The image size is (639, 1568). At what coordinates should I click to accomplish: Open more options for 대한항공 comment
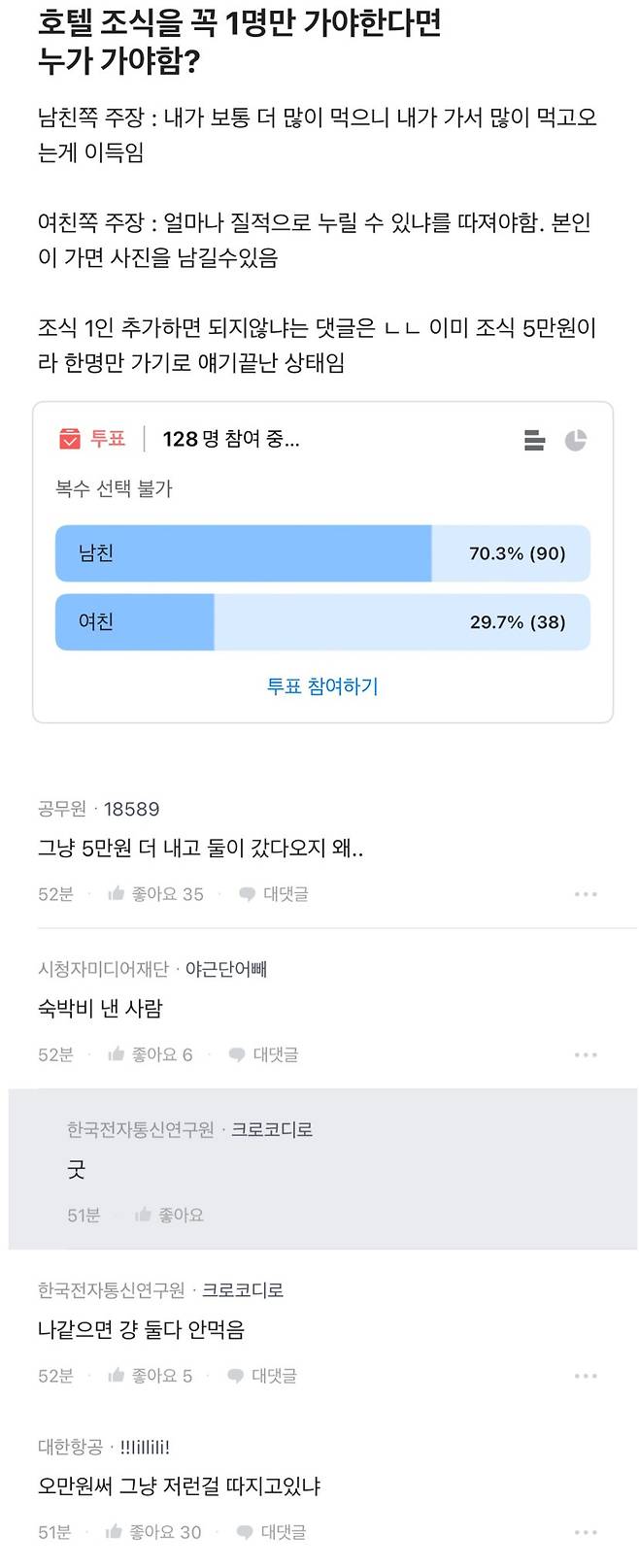tap(586, 1532)
